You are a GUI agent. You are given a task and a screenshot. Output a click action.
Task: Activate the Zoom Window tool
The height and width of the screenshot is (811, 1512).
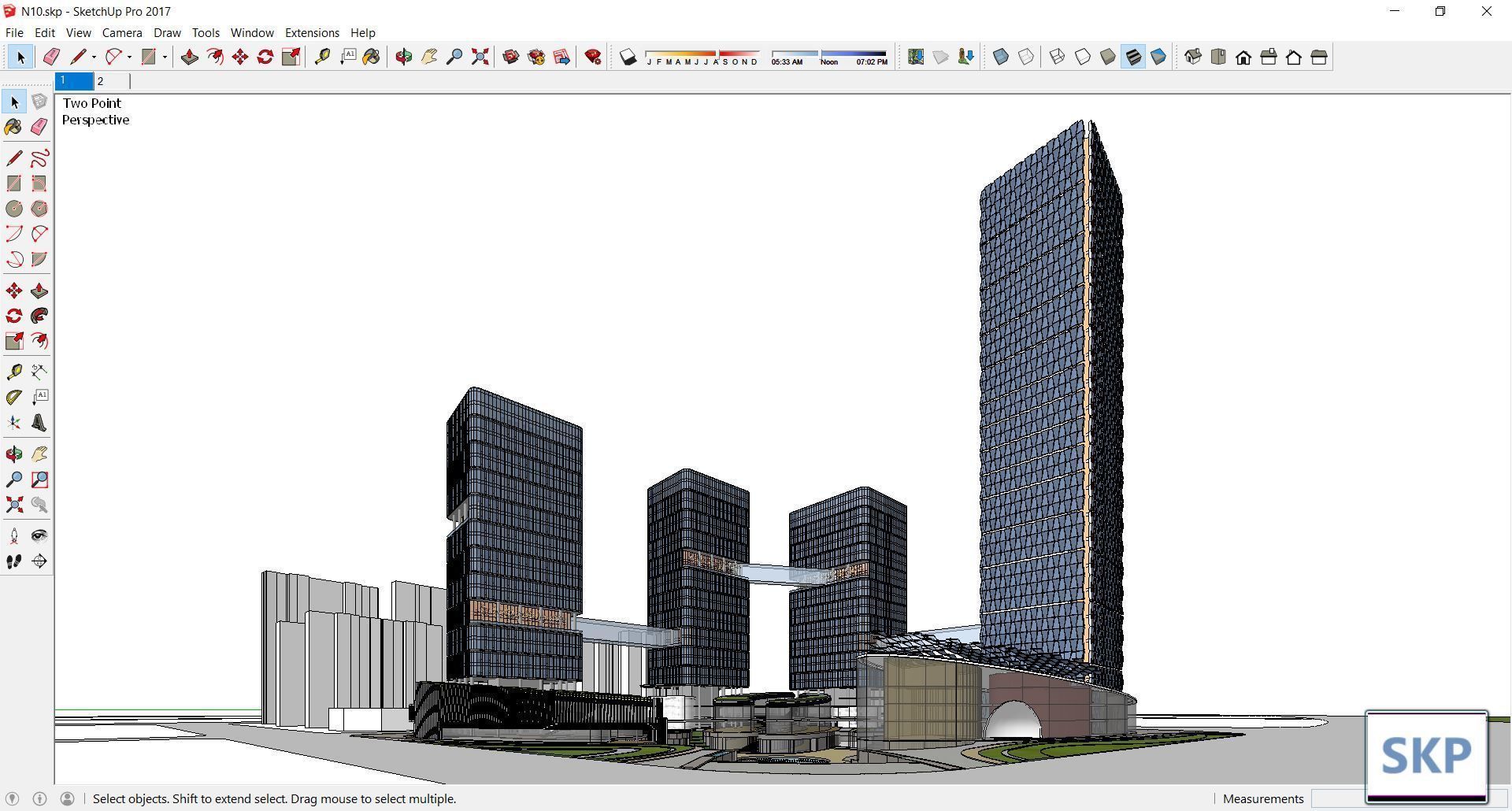pyautogui.click(x=39, y=480)
